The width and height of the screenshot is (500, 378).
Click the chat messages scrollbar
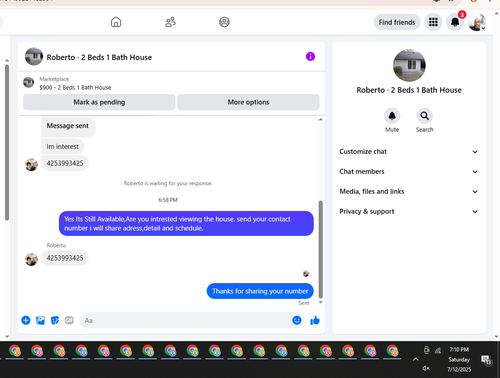pos(321,249)
